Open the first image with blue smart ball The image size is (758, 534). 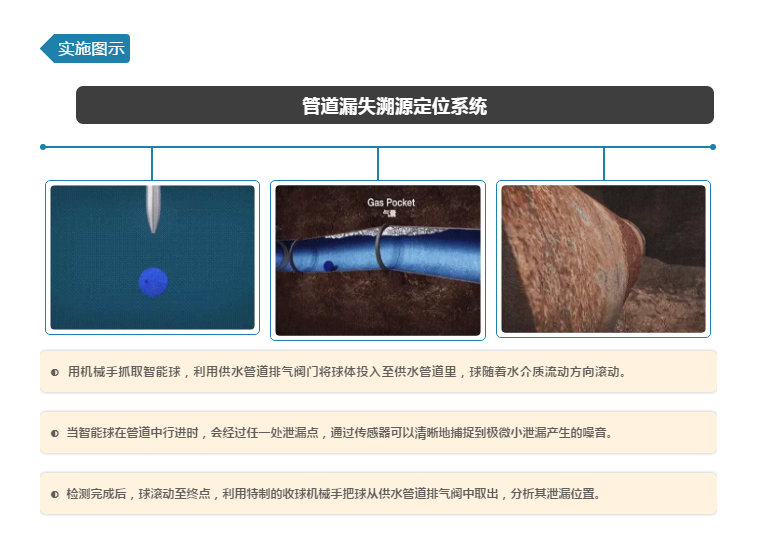(152, 257)
